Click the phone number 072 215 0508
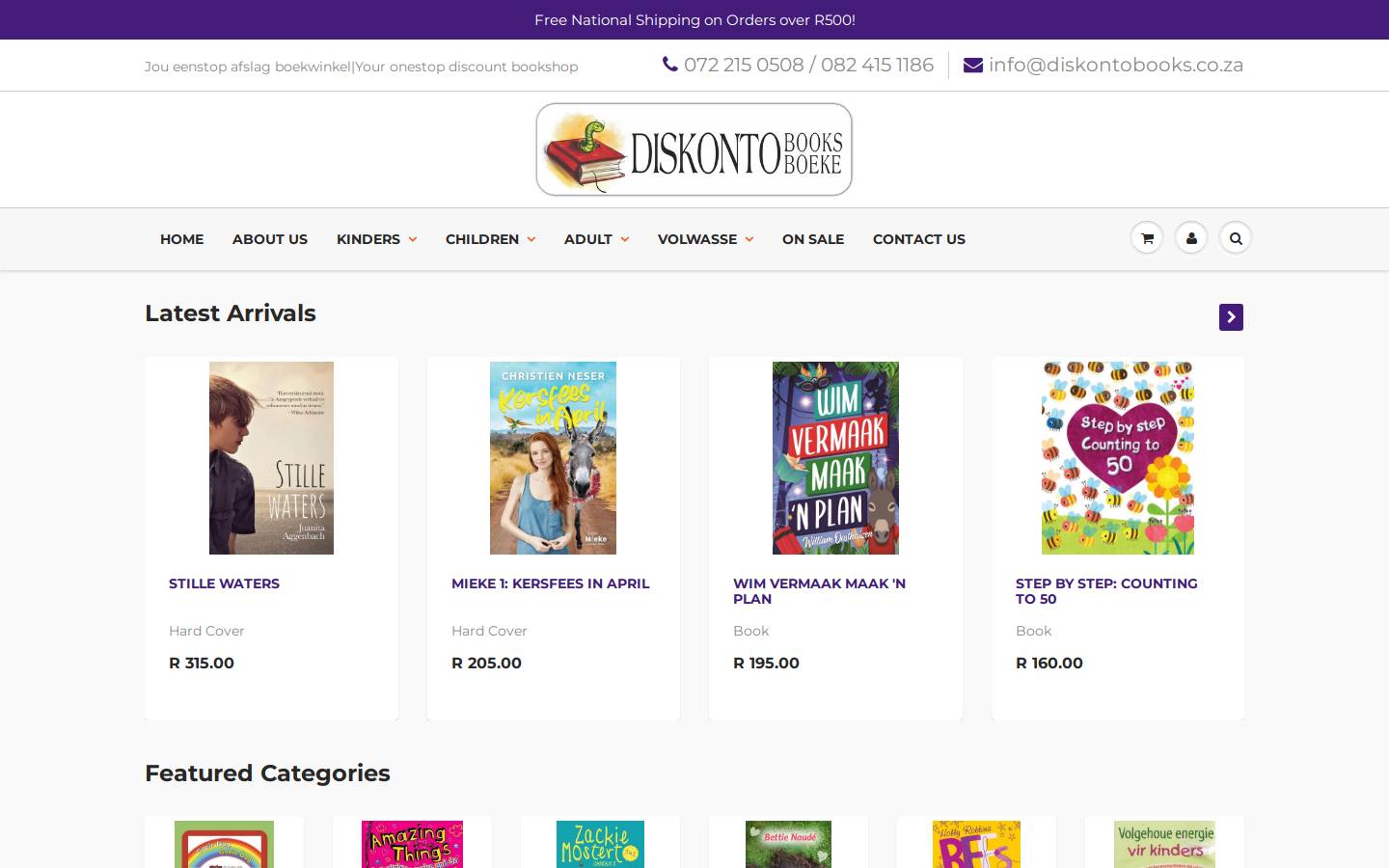The image size is (1389, 868). click(x=744, y=65)
